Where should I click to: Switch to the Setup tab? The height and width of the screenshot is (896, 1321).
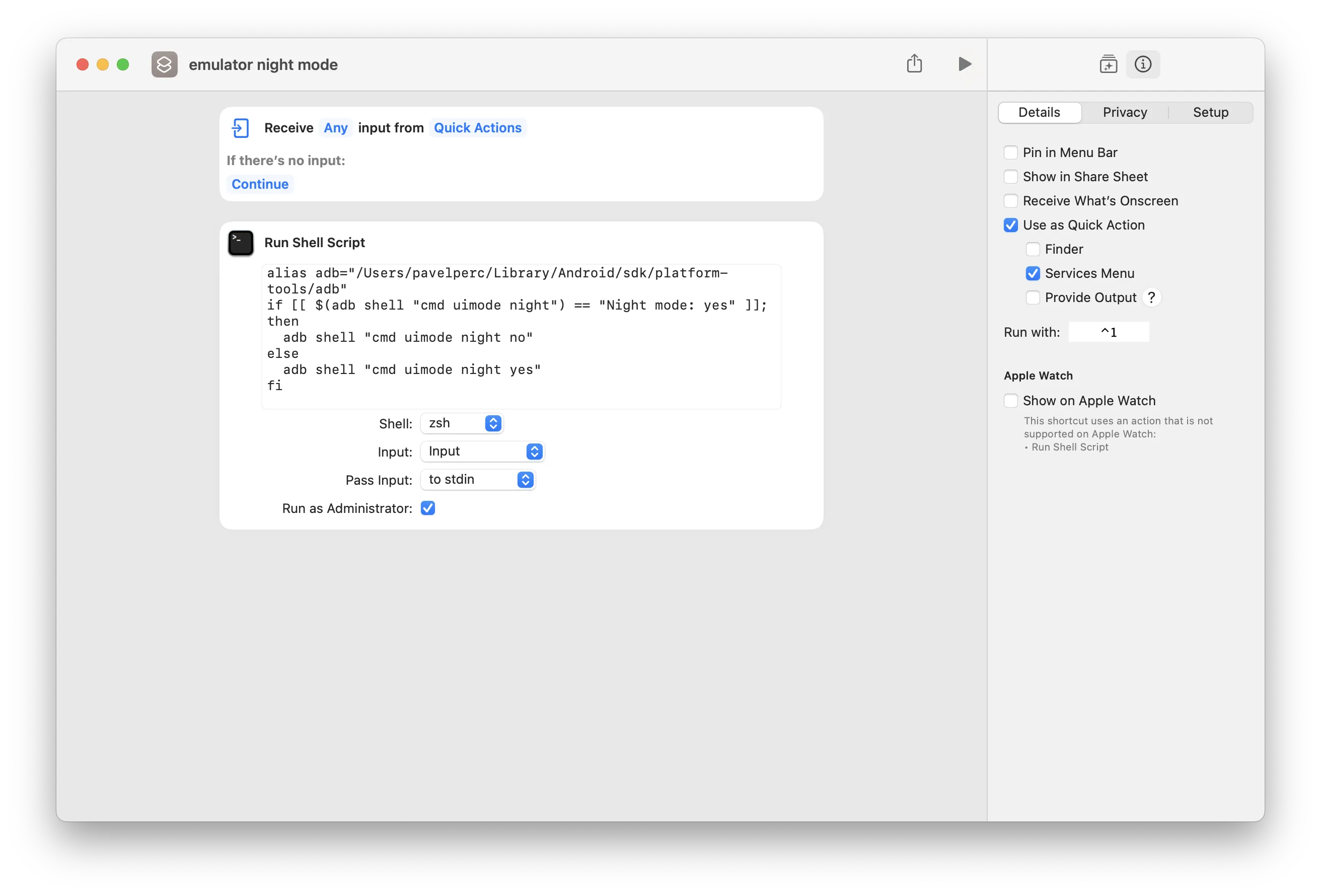(x=1210, y=113)
